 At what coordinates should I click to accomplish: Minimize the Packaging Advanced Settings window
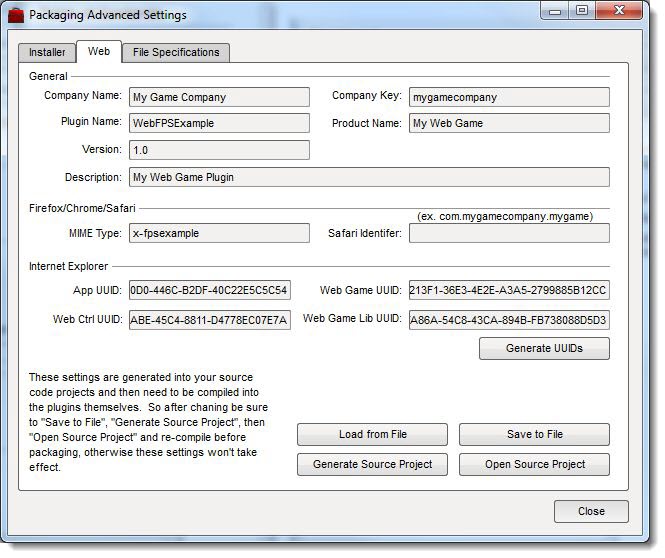click(x=555, y=11)
